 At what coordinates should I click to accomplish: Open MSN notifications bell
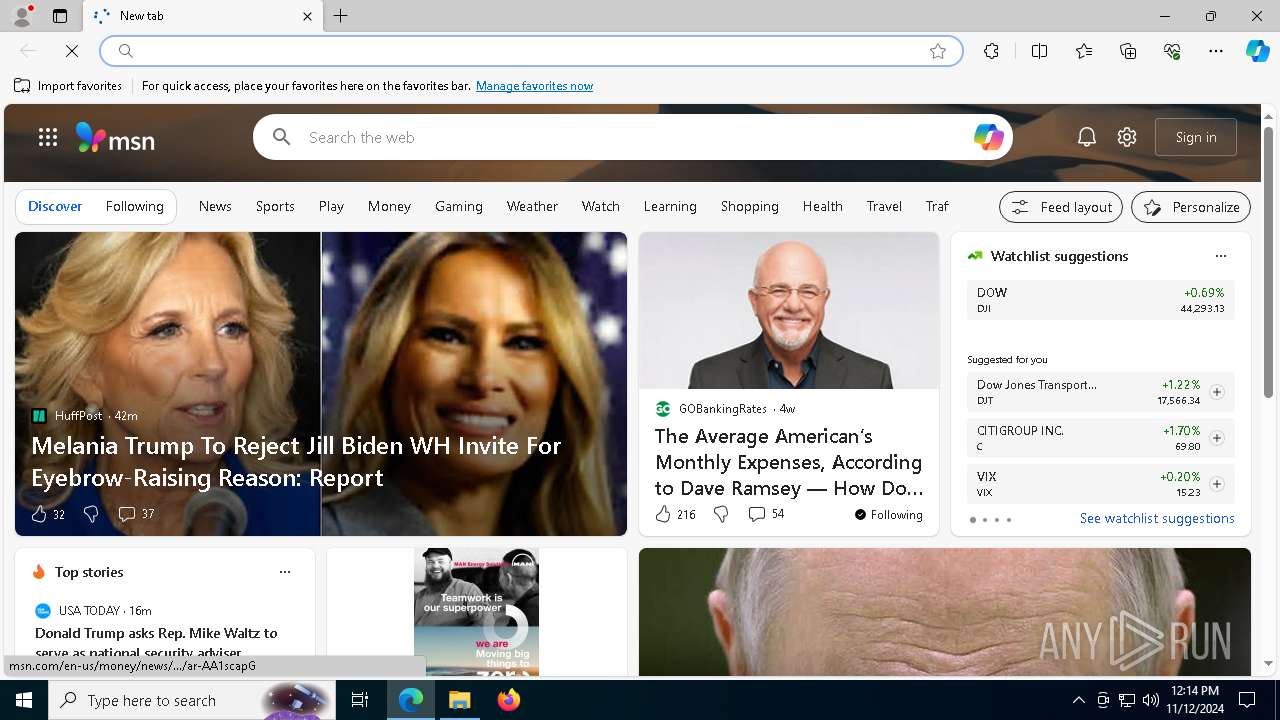(x=1087, y=138)
